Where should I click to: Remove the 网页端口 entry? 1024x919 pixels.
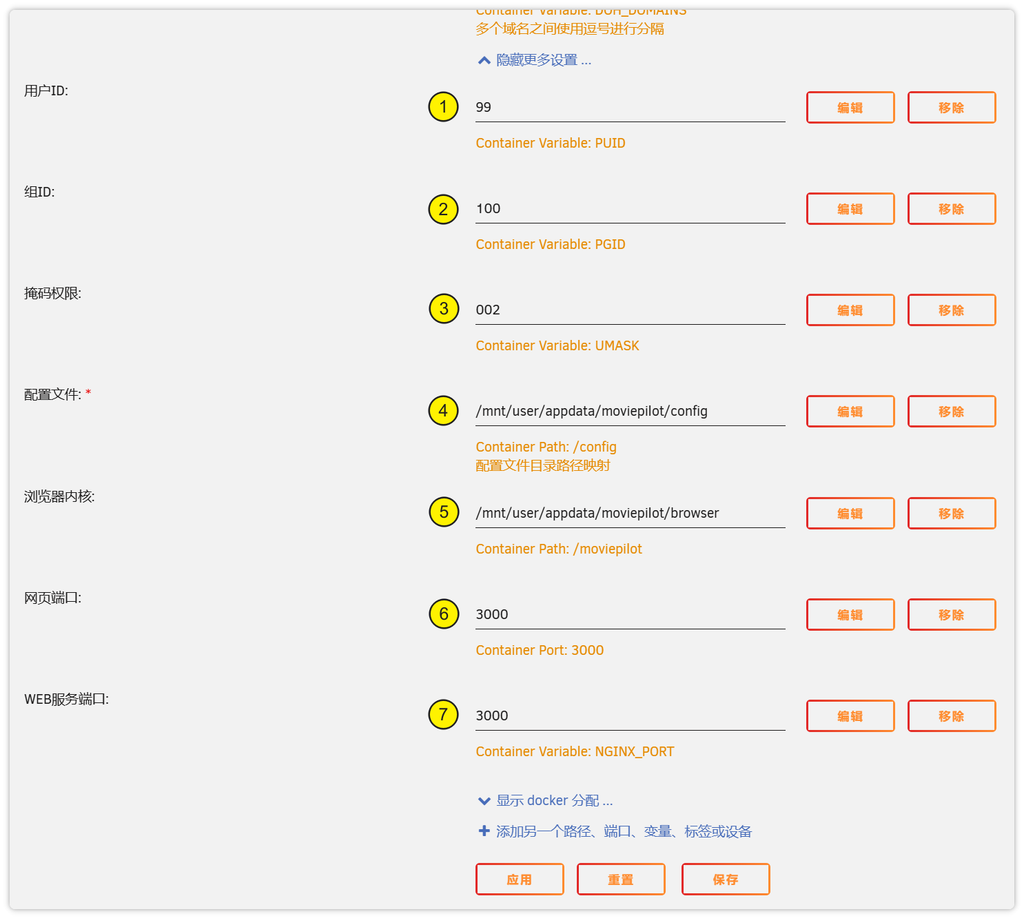pos(951,615)
